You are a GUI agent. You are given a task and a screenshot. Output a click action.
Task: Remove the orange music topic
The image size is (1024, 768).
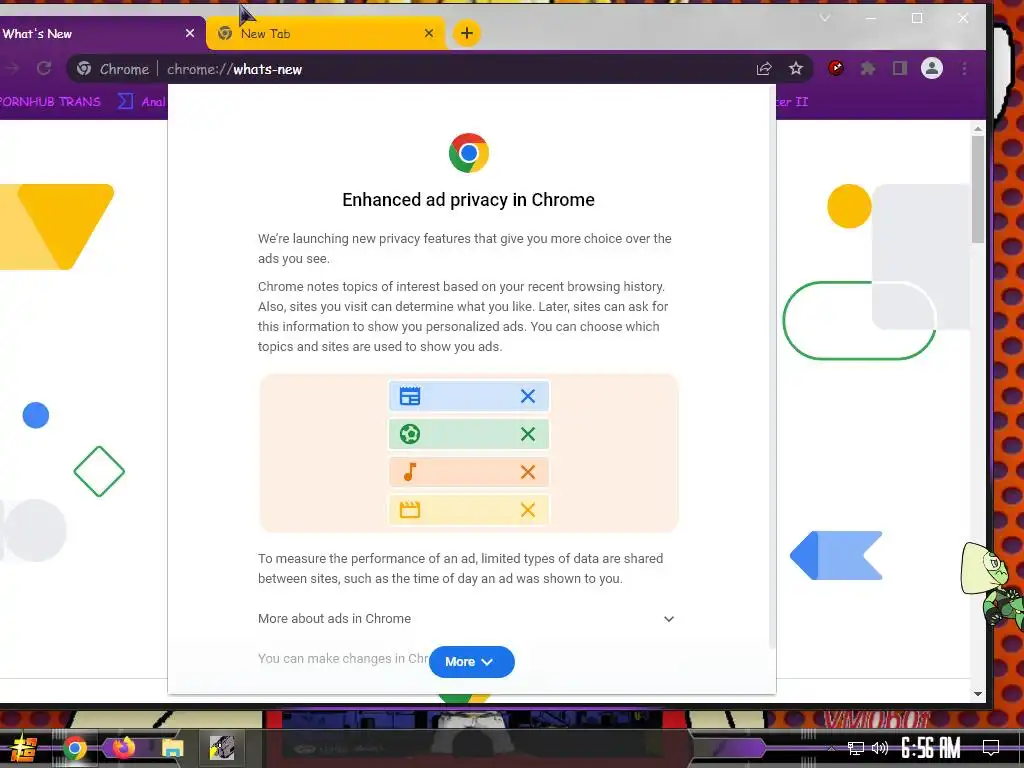[x=528, y=472]
